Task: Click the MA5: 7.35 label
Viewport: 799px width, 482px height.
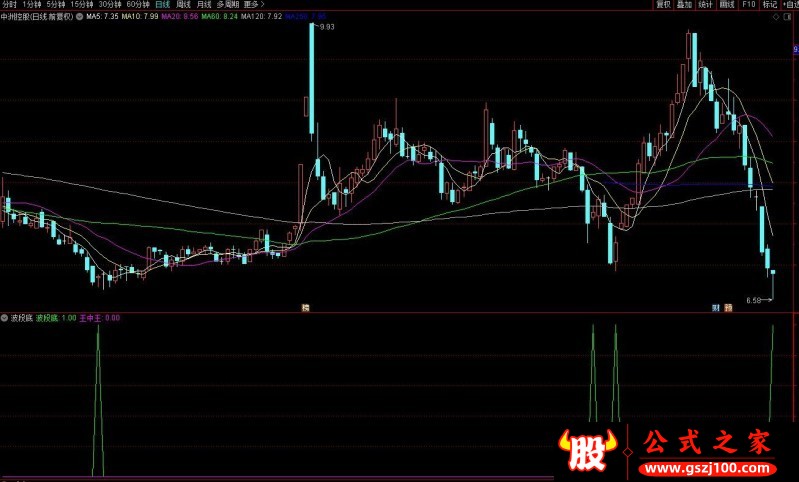Action: pos(102,16)
